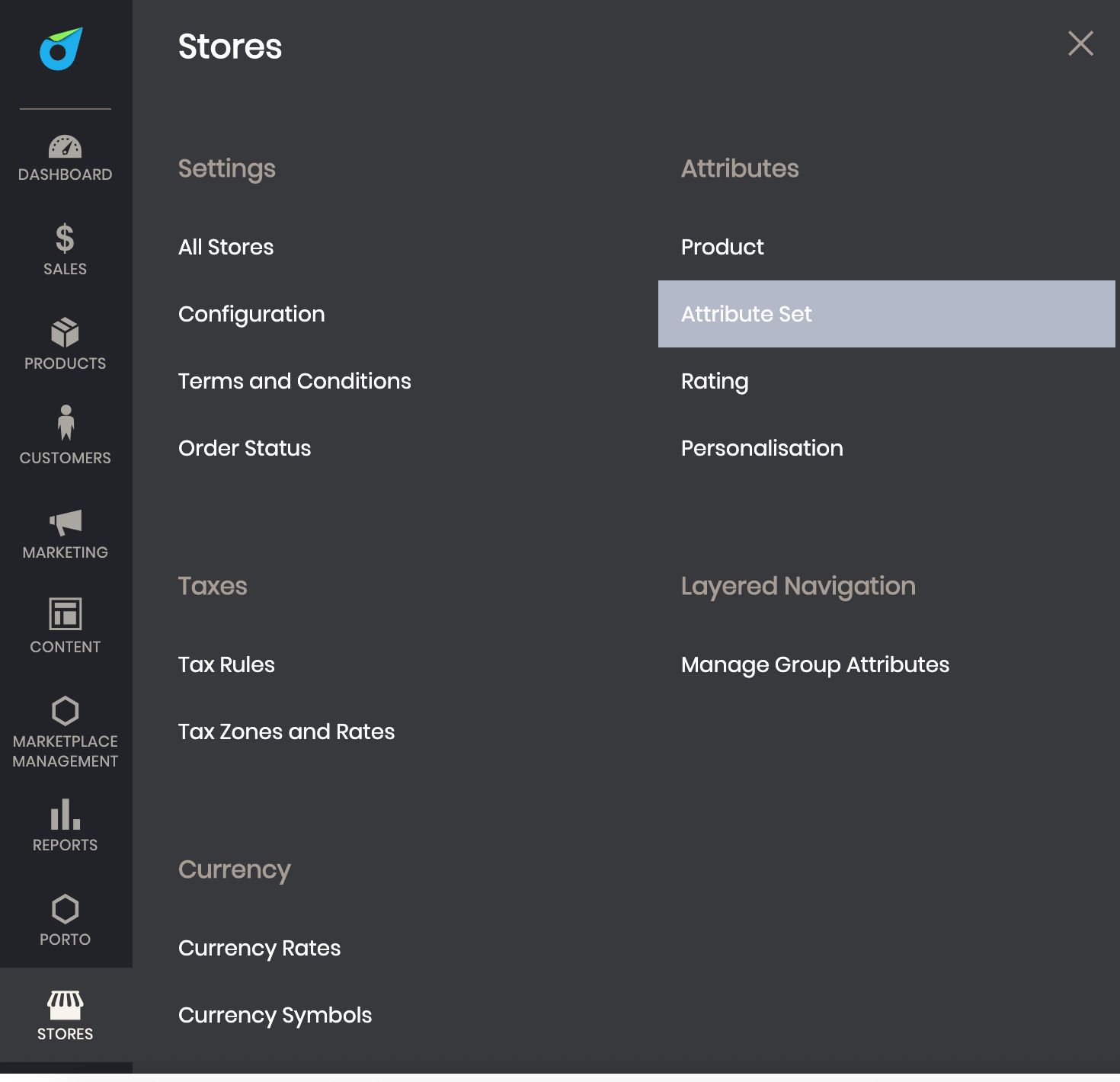The width and height of the screenshot is (1120, 1082).
Task: Open Terms and Conditions
Action: [x=294, y=381]
